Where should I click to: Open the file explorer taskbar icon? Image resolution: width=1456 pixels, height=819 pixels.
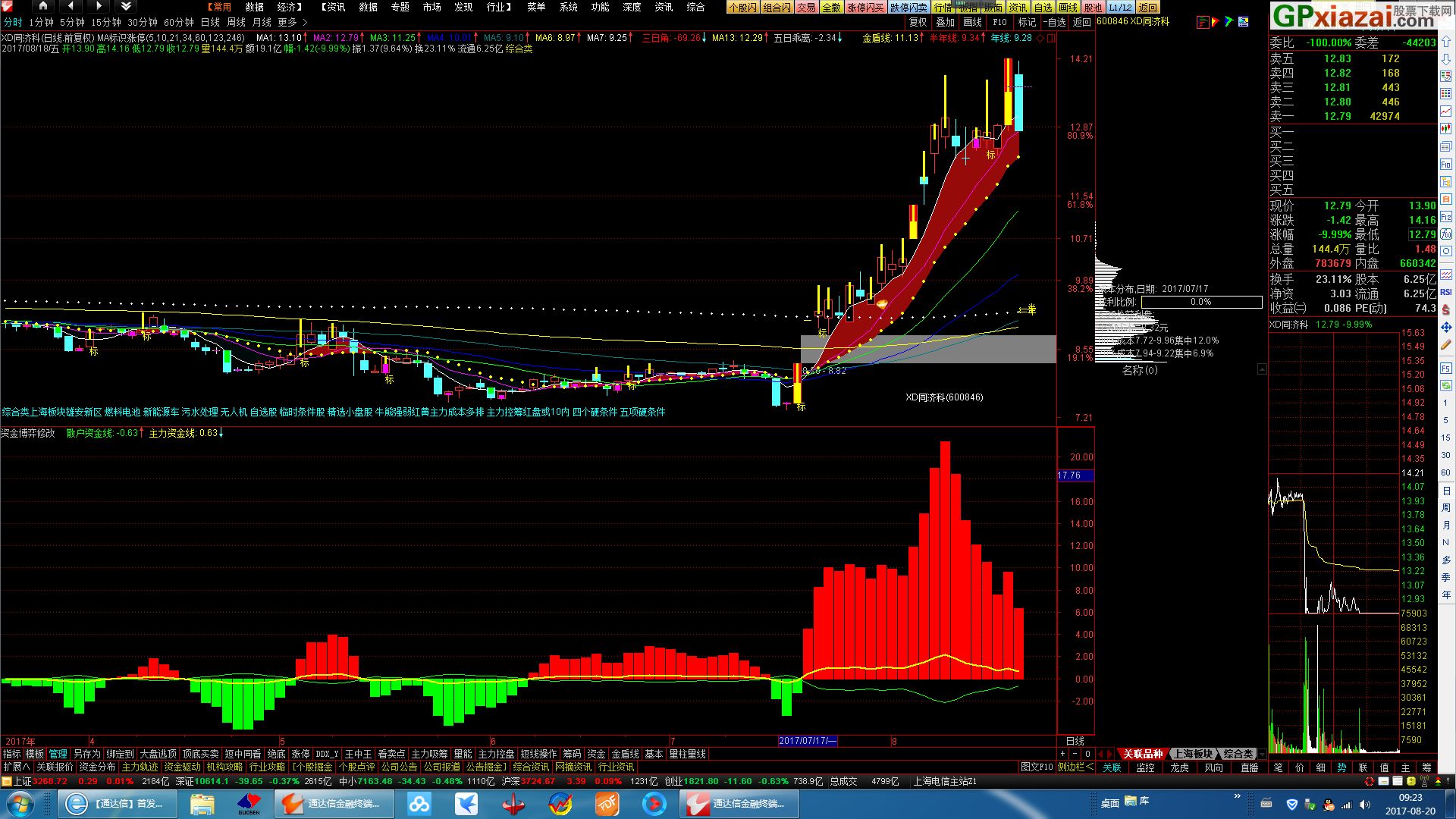202,804
